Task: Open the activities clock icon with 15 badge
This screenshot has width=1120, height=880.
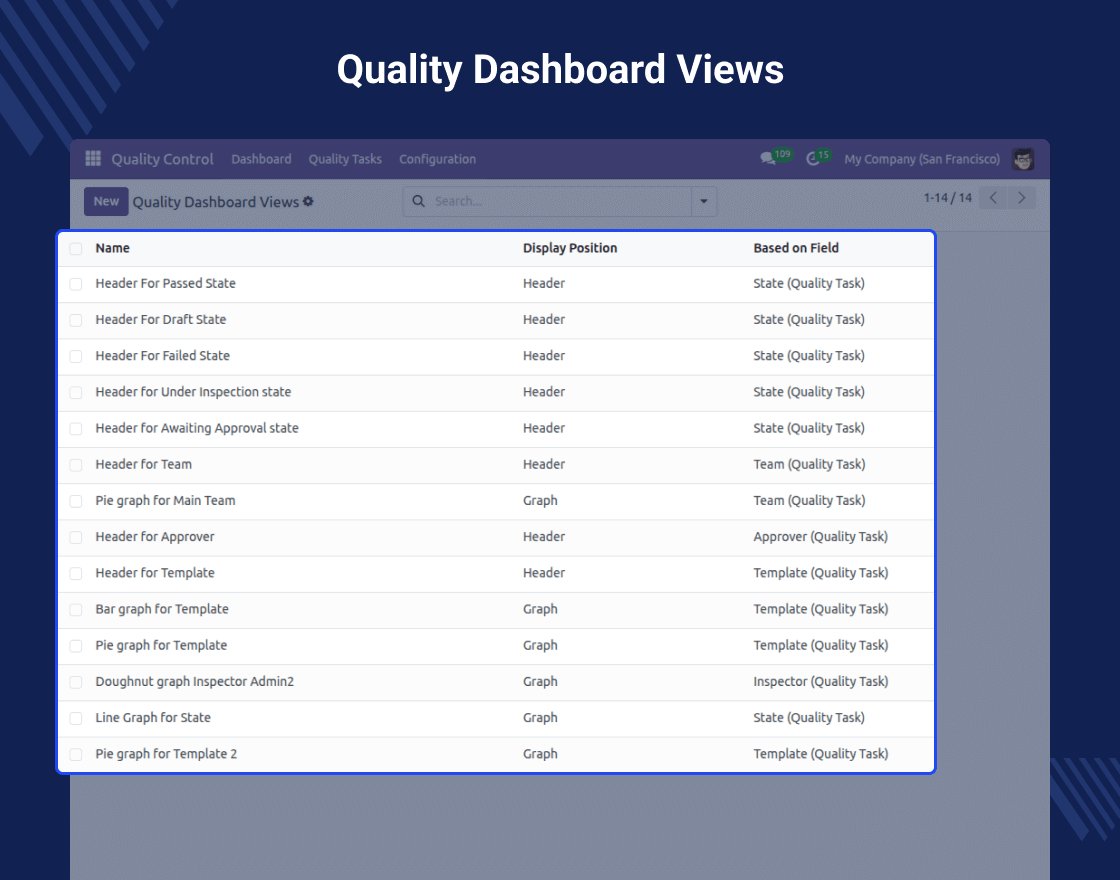Action: tap(818, 157)
